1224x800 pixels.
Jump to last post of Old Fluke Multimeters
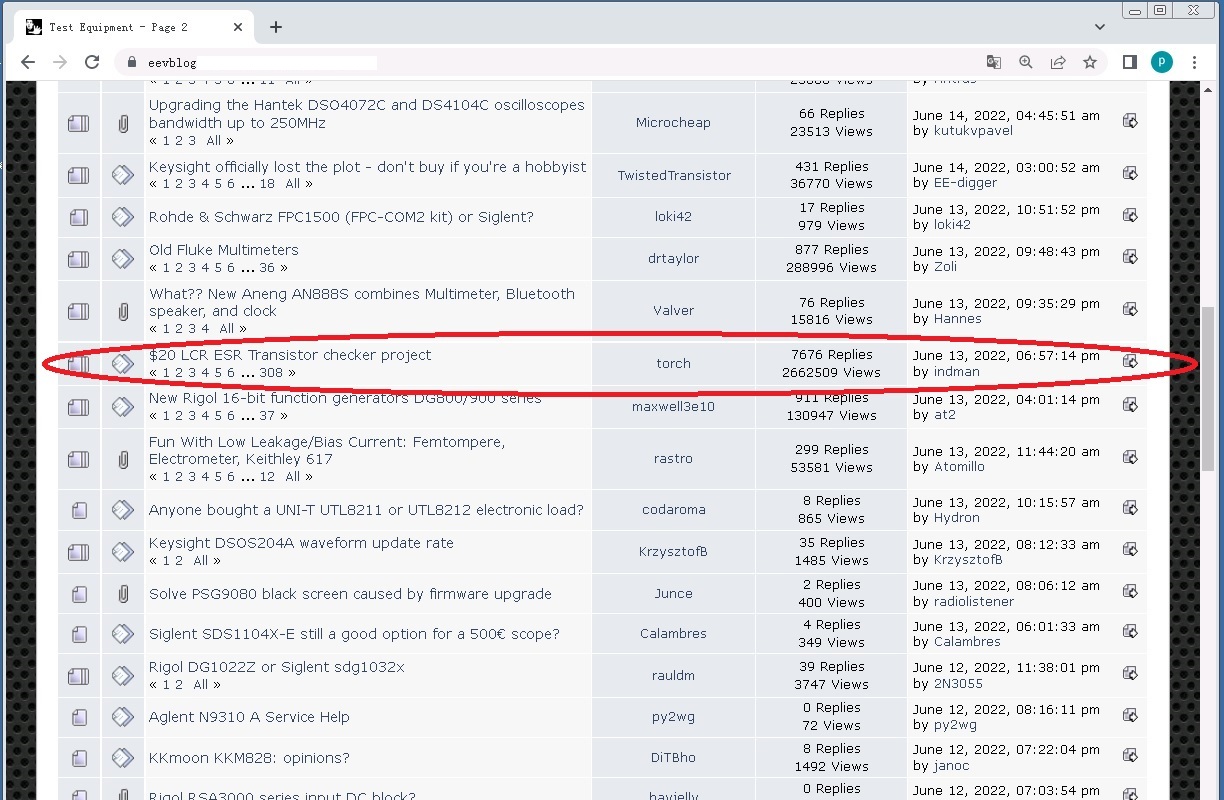pos(1130,259)
